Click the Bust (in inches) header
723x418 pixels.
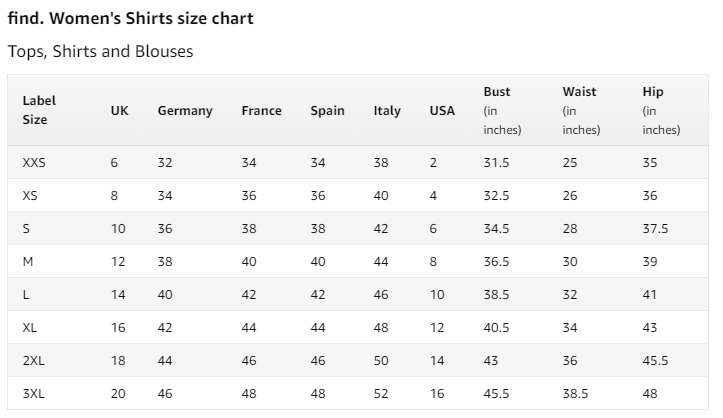502,111
